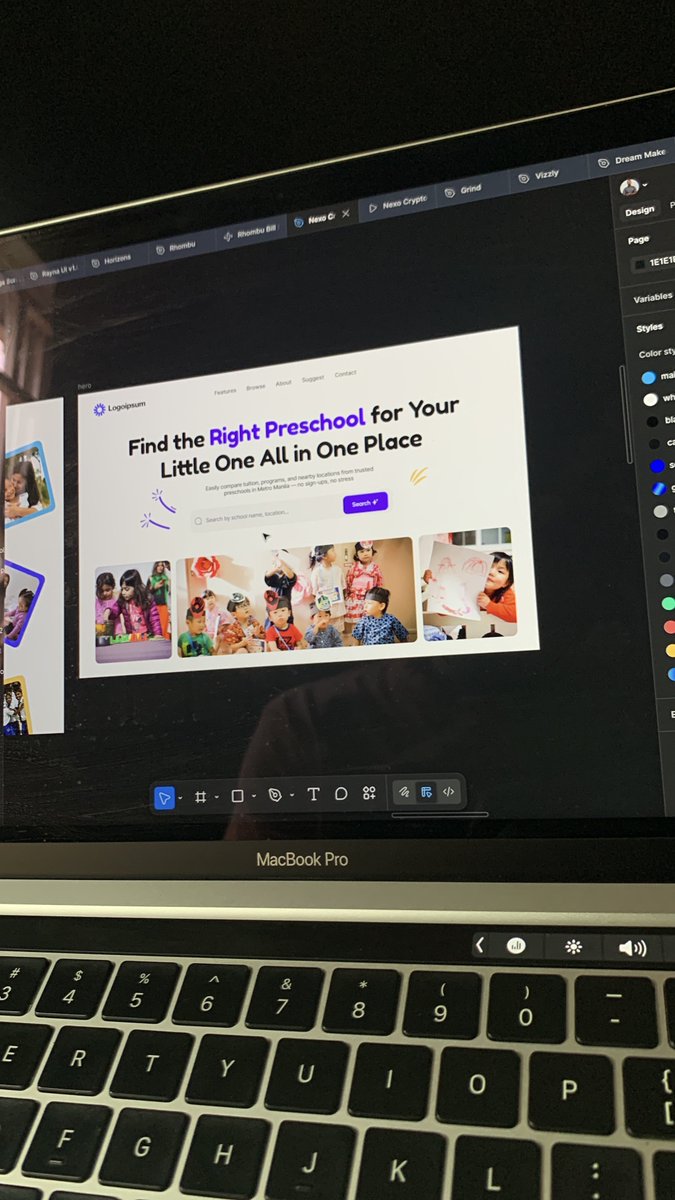This screenshot has width=675, height=1200.
Task: Open the user avatar menu
Action: pos(633,186)
